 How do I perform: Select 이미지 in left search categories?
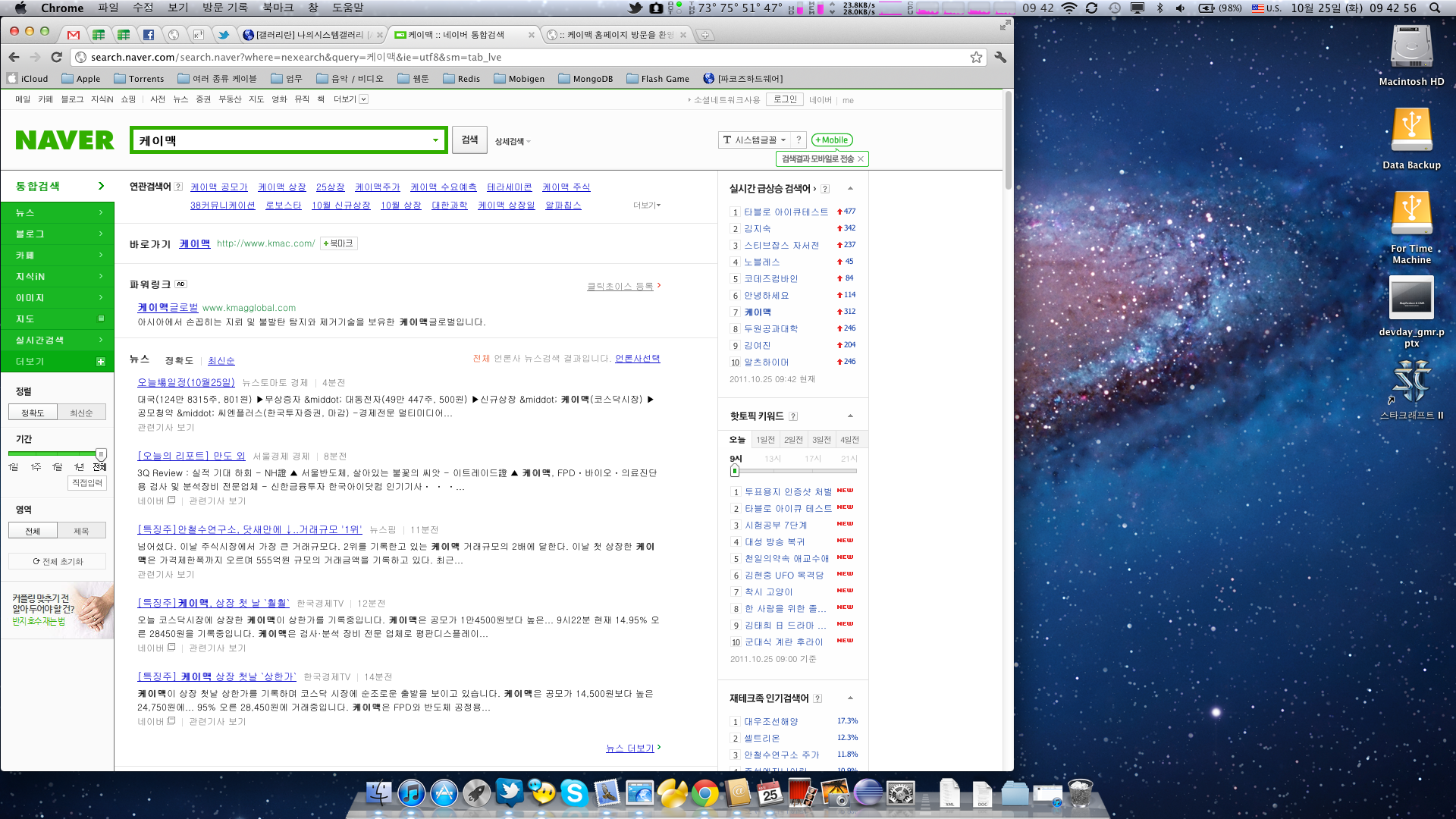click(x=58, y=297)
